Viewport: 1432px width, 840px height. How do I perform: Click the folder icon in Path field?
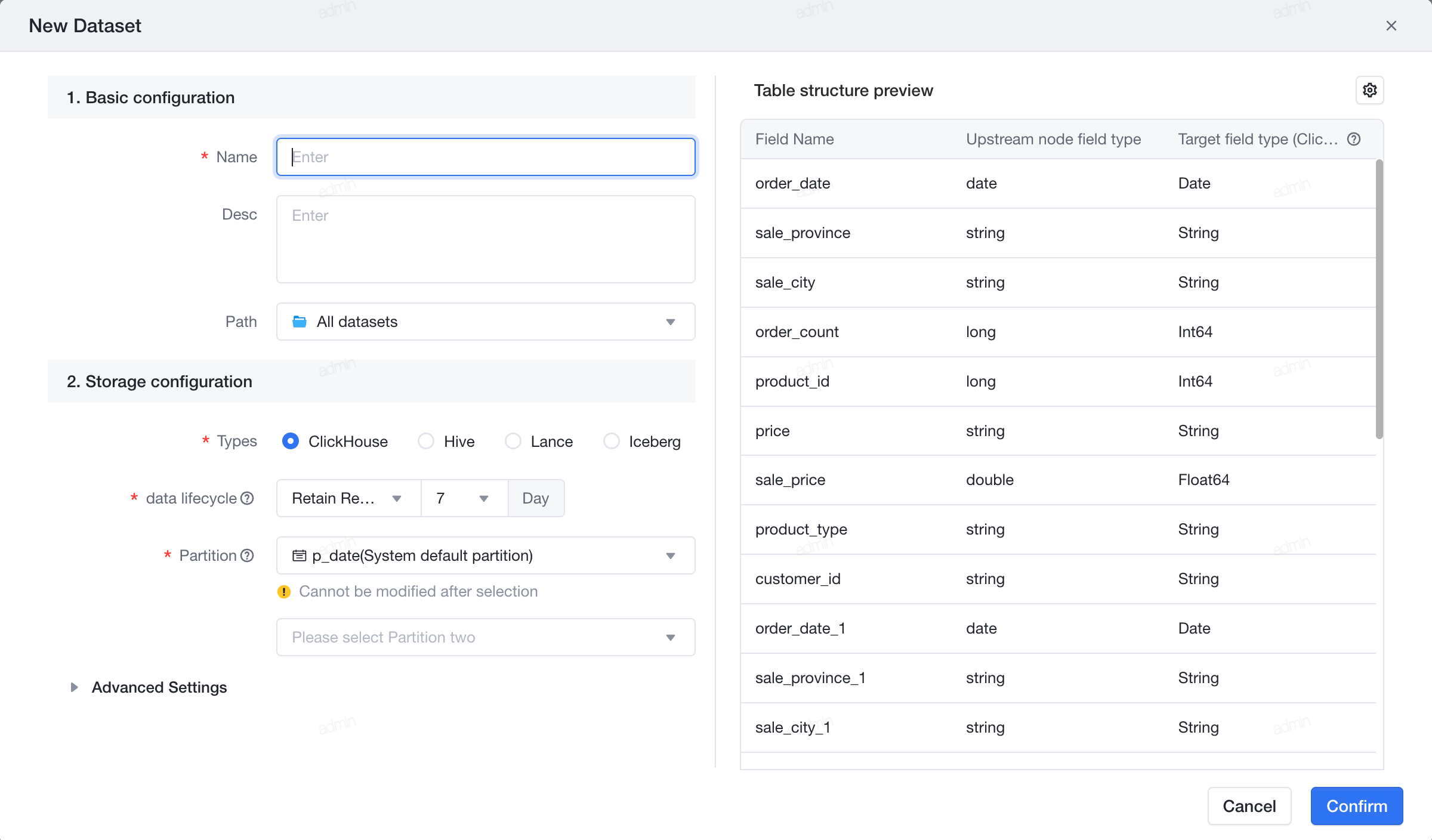(300, 322)
